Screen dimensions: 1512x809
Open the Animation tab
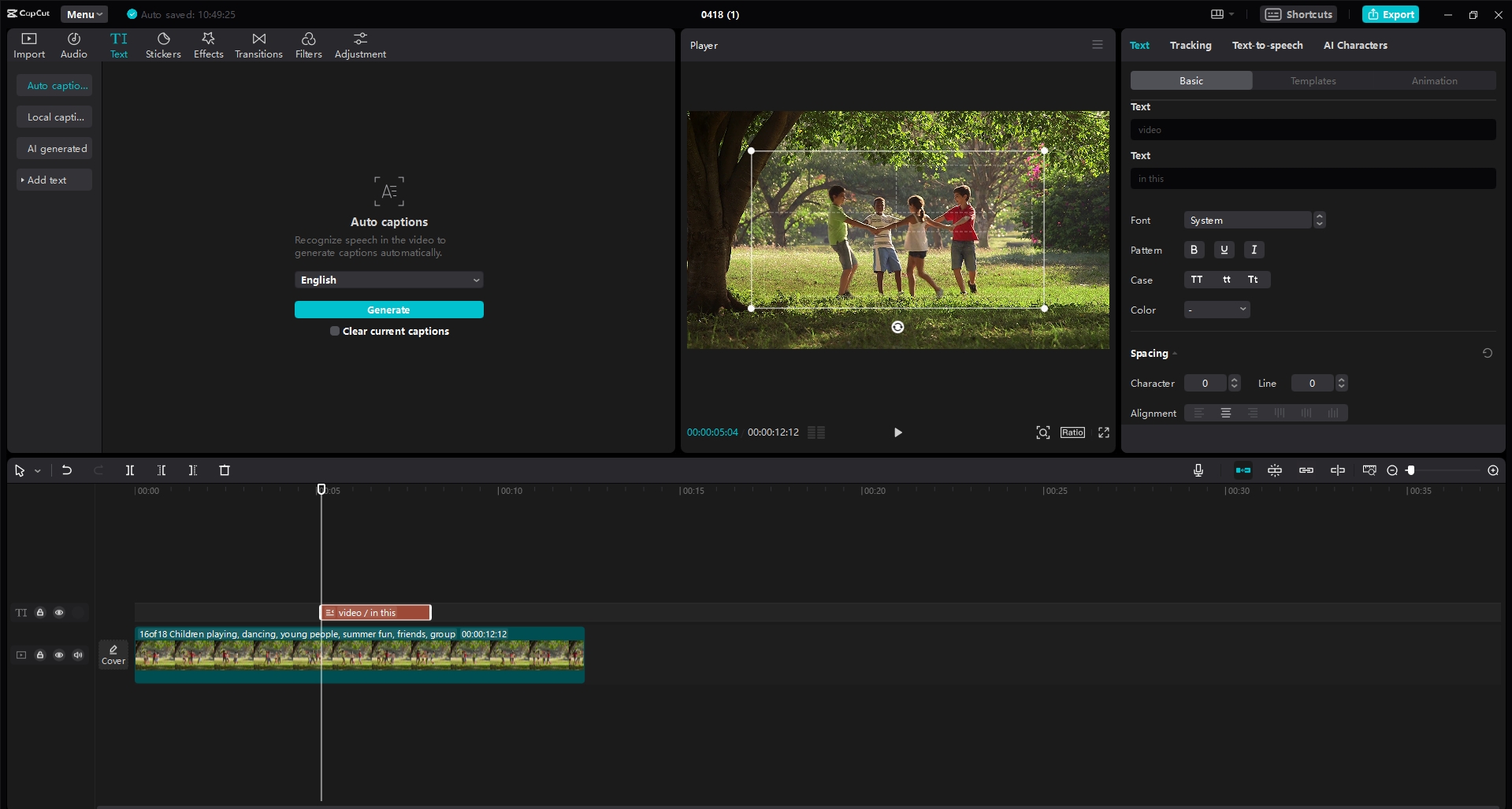click(x=1434, y=80)
